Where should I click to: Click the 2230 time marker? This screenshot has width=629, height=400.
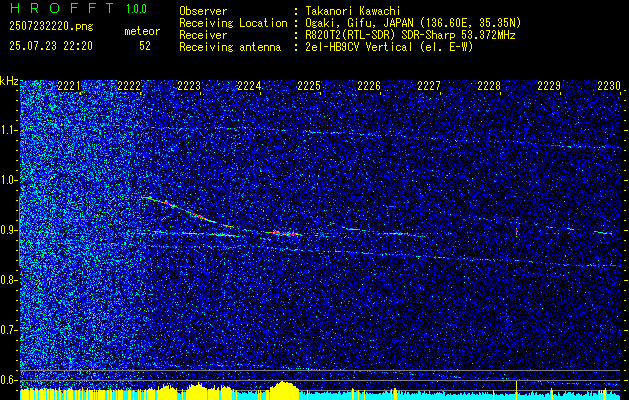[609, 86]
